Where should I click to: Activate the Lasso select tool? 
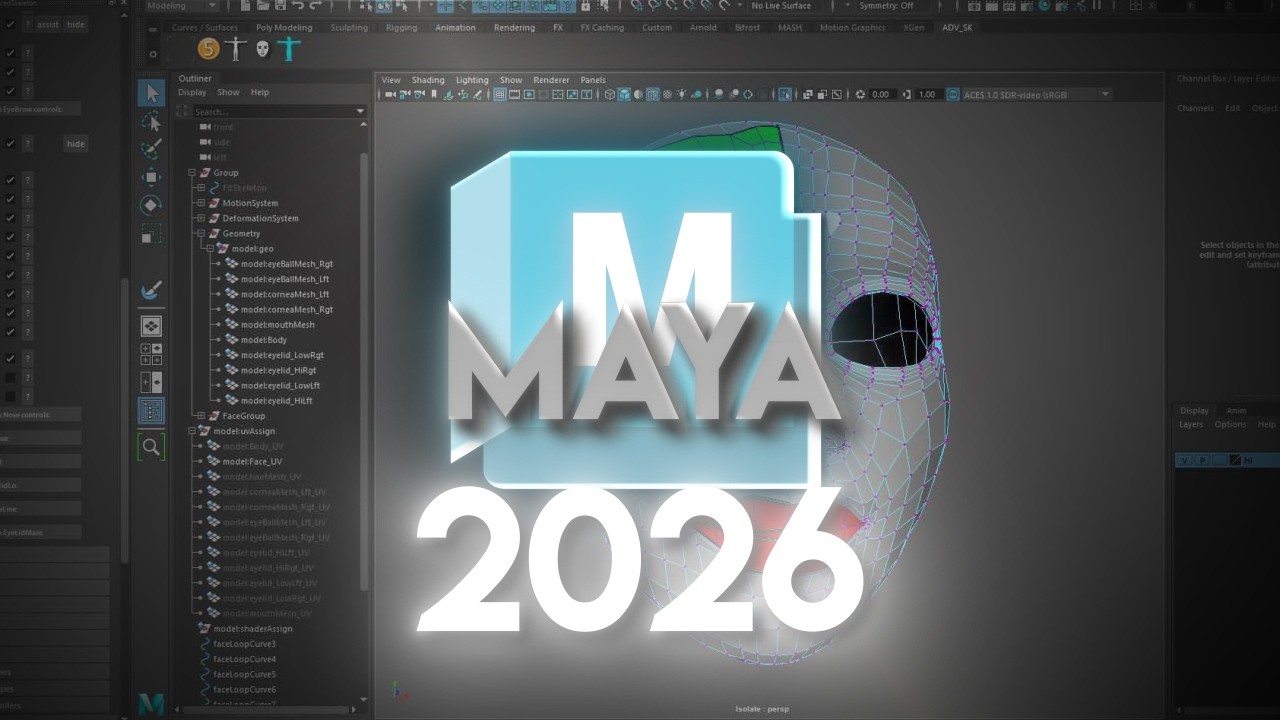tap(151, 122)
